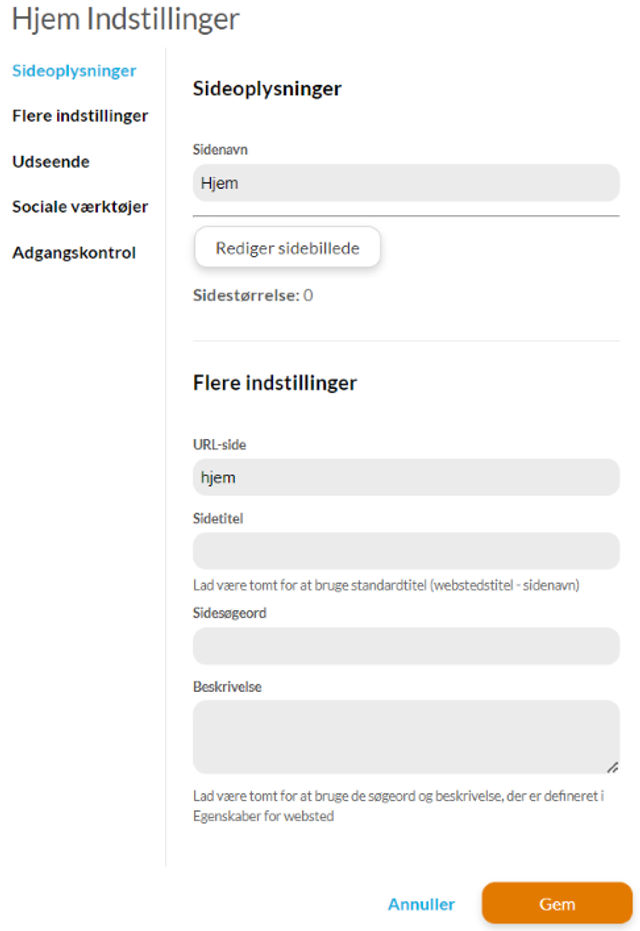This screenshot has width=640, height=931.
Task: Save settings with the Gem button
Action: (x=557, y=903)
